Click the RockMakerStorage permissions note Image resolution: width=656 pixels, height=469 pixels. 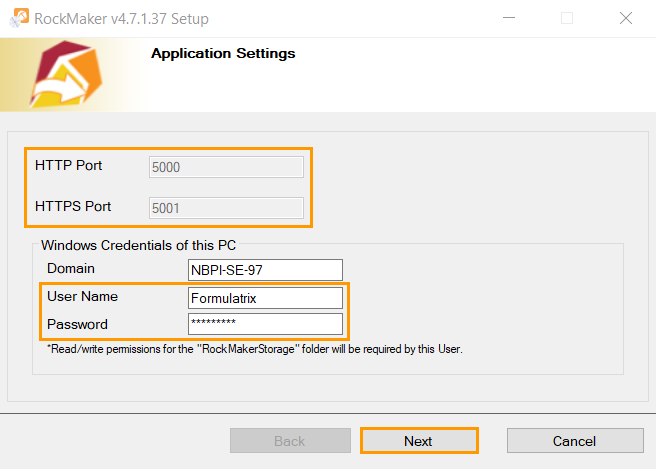click(254, 350)
